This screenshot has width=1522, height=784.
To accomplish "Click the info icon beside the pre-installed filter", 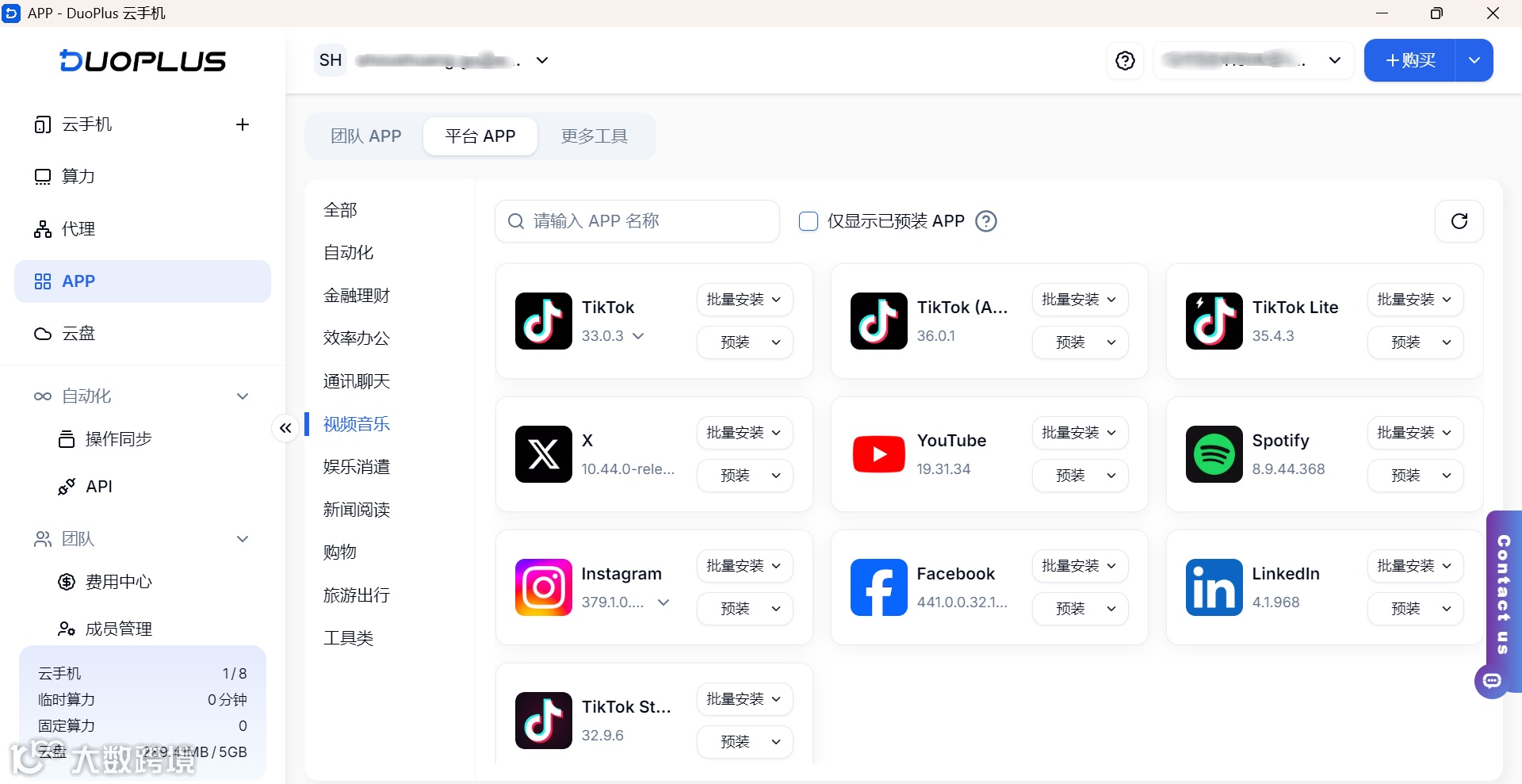I will tap(986, 221).
